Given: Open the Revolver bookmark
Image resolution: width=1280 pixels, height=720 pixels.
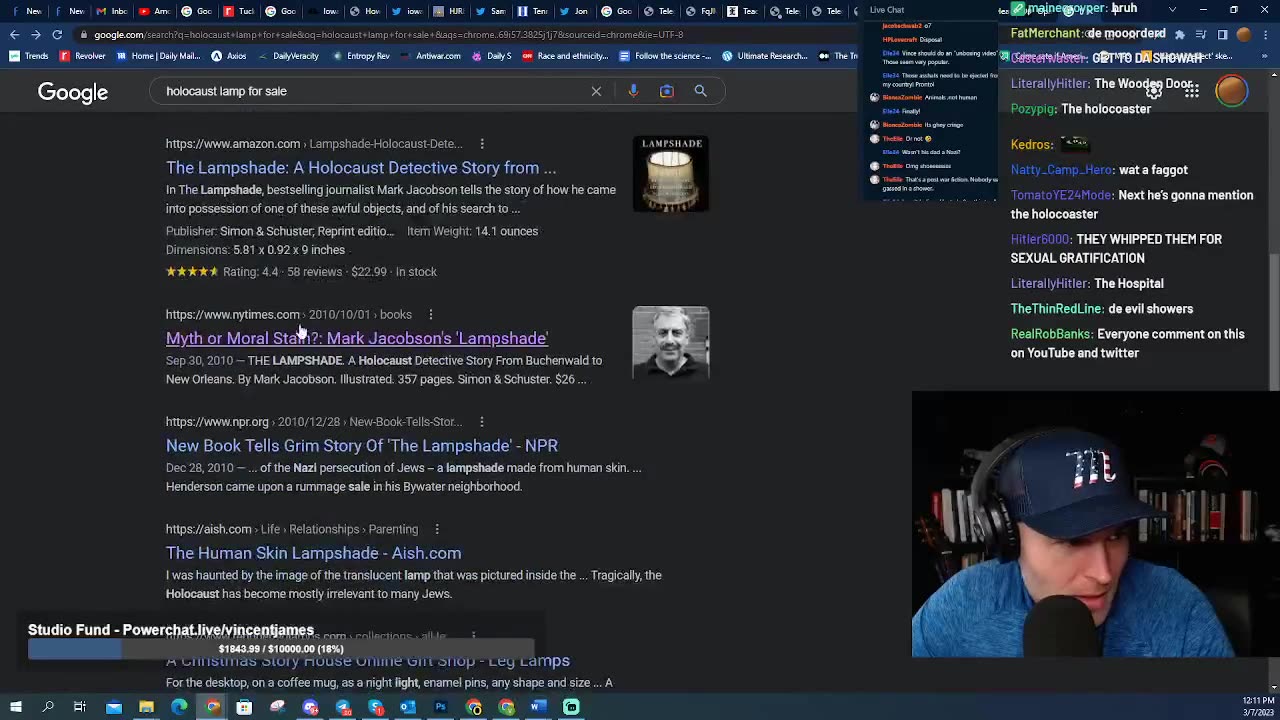Looking at the screenshot, I should 83,56.
